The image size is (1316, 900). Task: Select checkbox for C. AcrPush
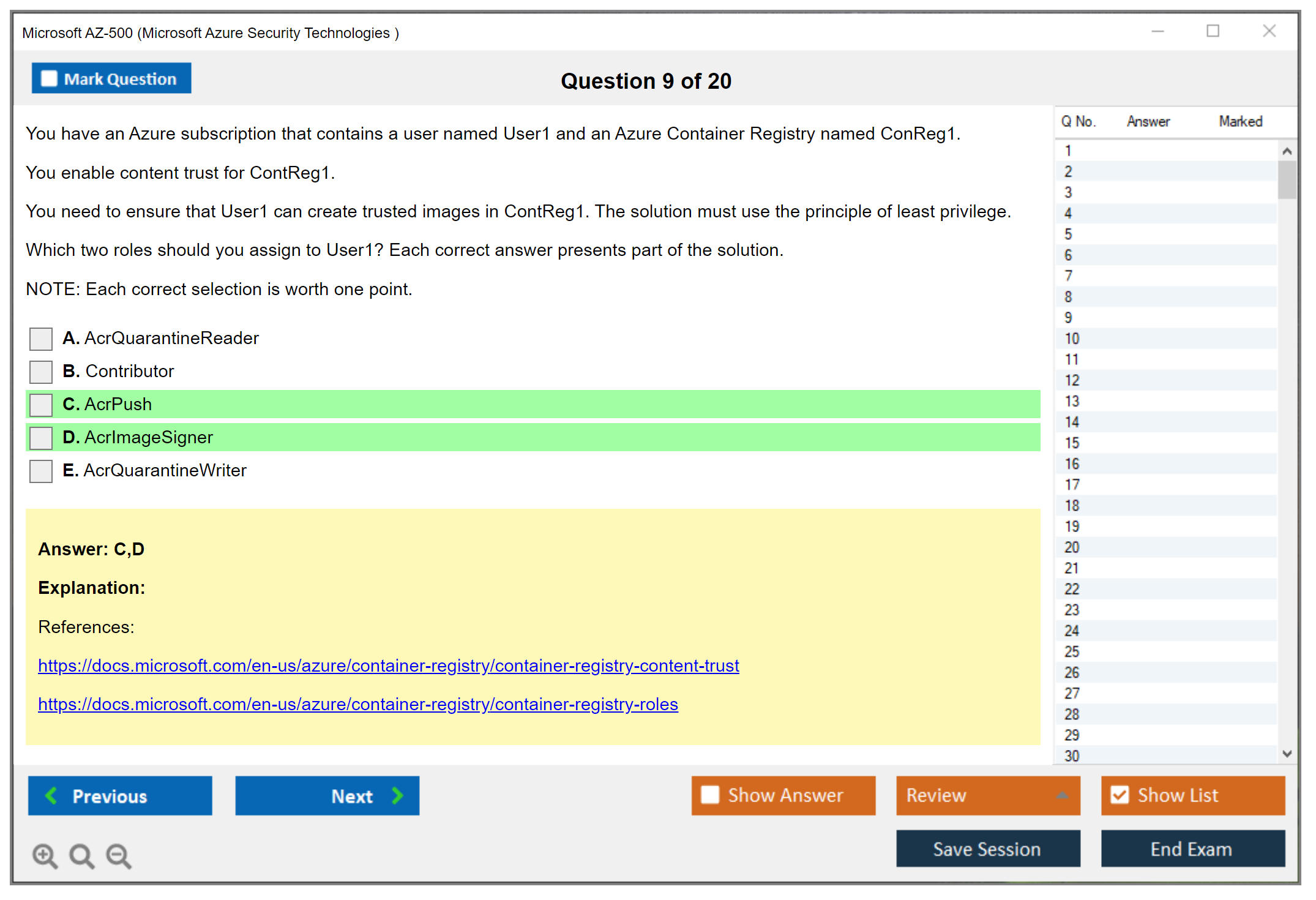pyautogui.click(x=41, y=405)
